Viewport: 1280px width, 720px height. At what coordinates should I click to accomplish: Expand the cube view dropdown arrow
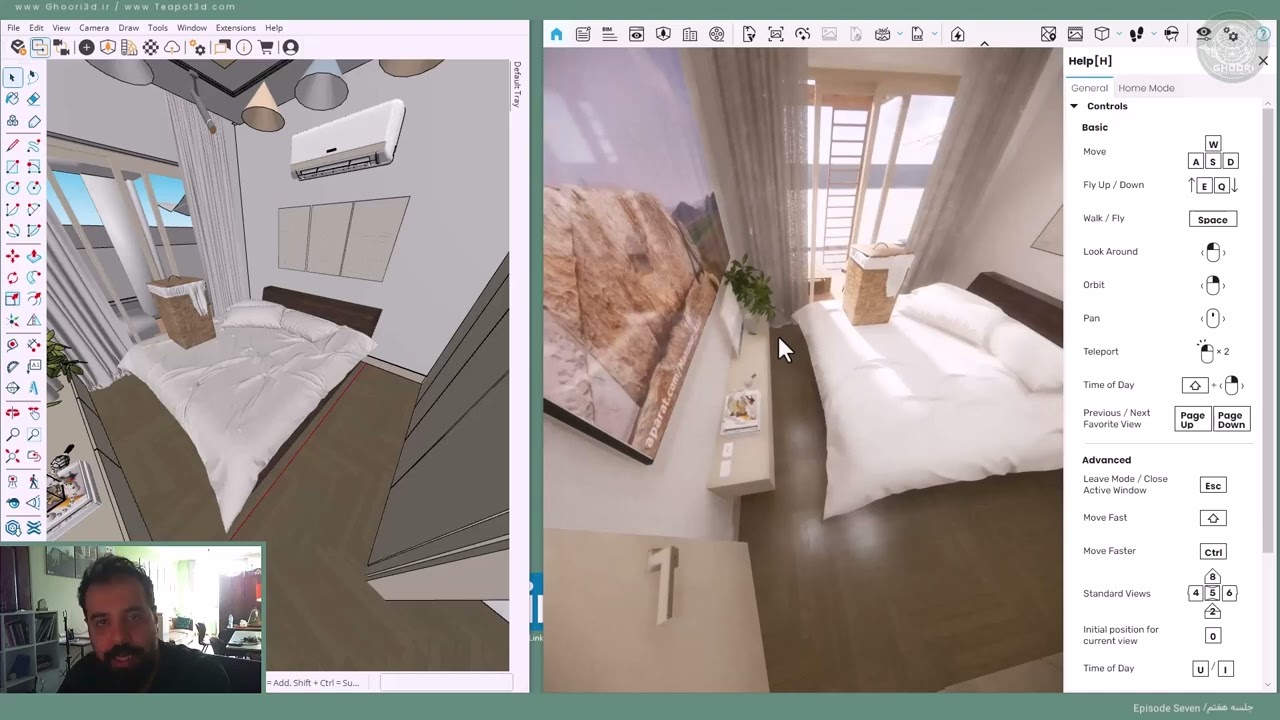(1119, 34)
